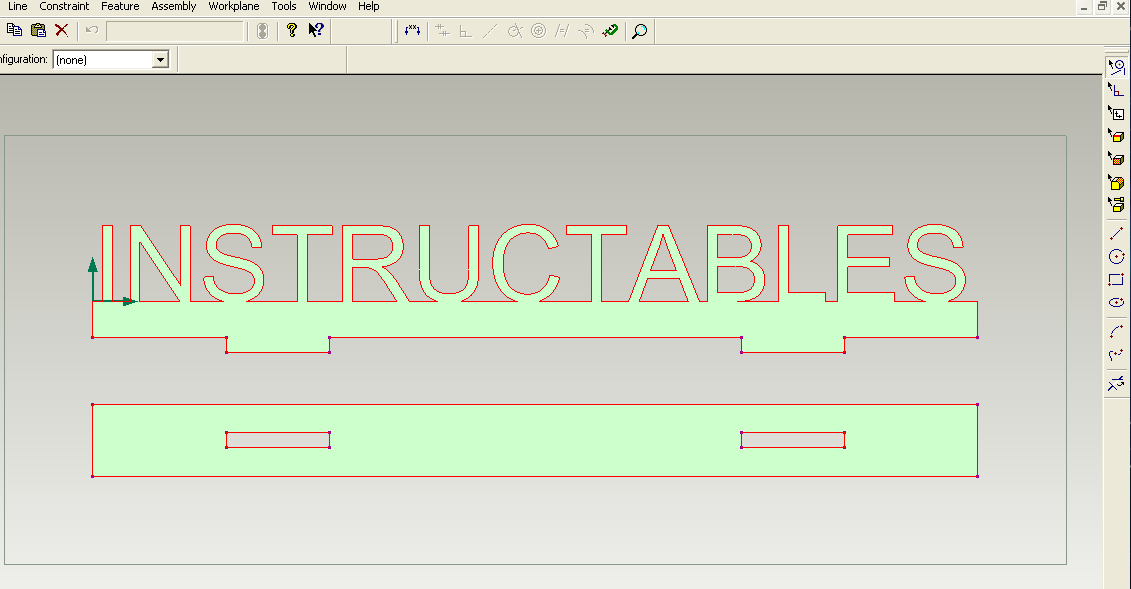Click the red X delete icon

pos(62,30)
